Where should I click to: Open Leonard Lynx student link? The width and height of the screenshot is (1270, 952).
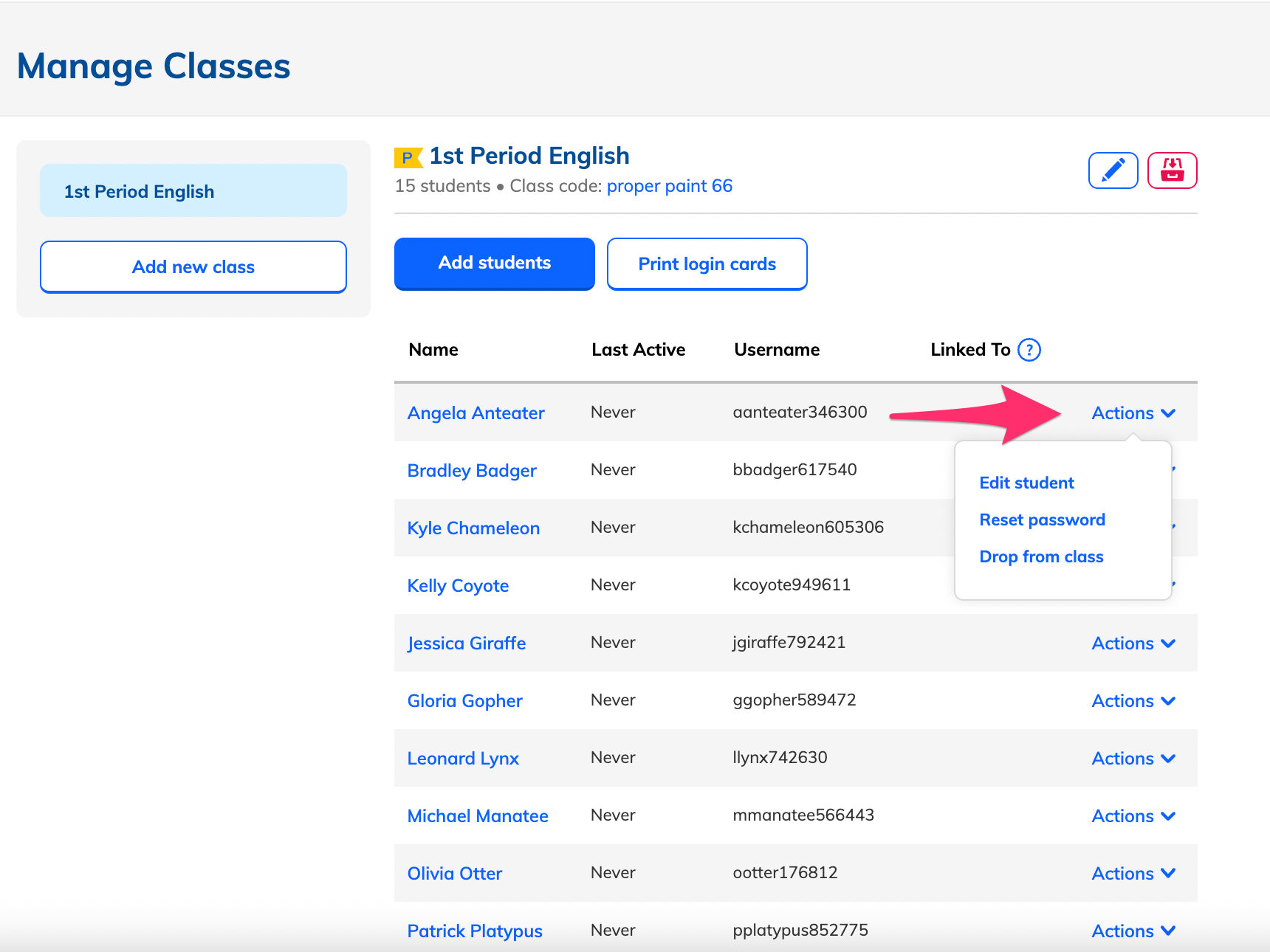[463, 759]
